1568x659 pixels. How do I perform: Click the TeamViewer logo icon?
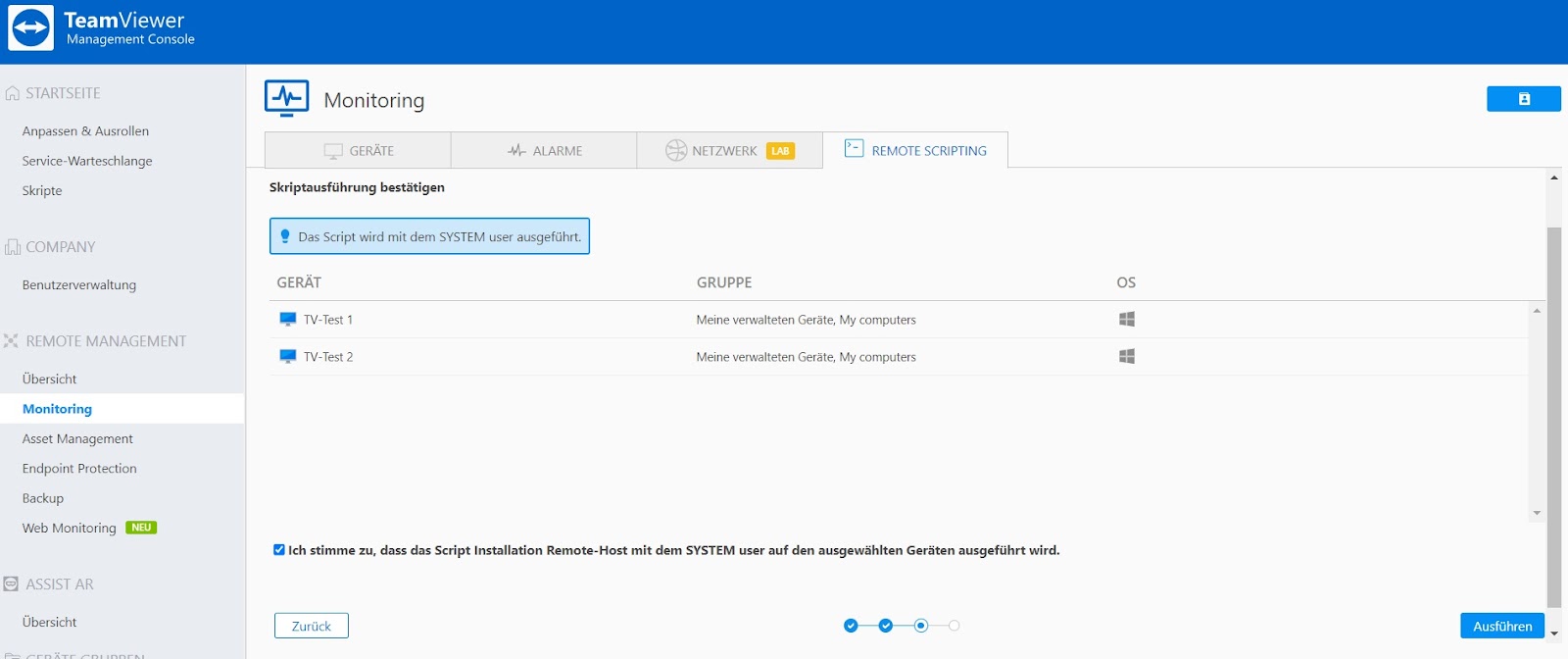pyautogui.click(x=30, y=28)
